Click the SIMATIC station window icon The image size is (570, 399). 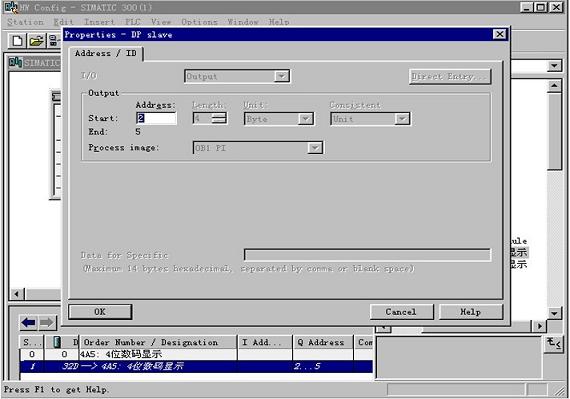(x=16, y=62)
